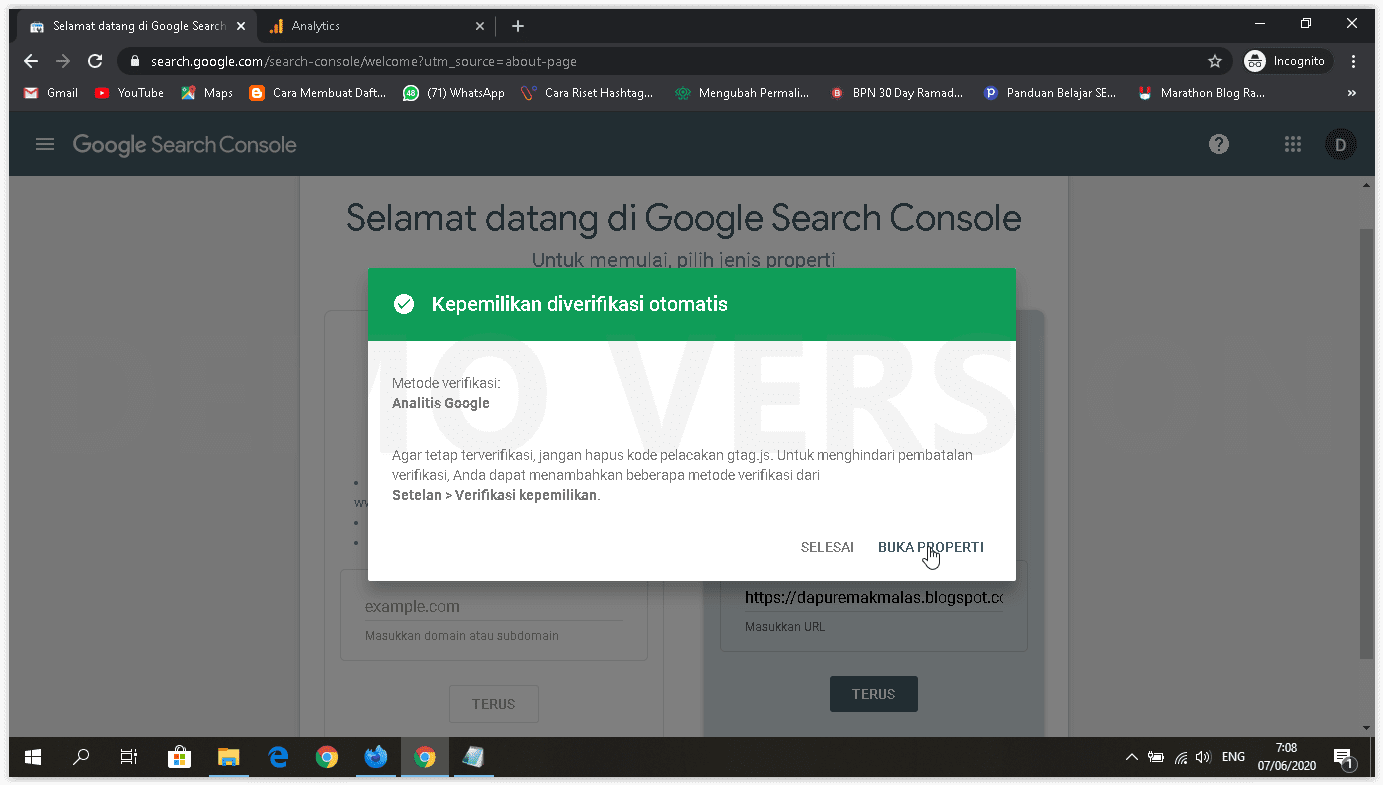
Task: Open the notification center icon
Action: [x=1344, y=757]
